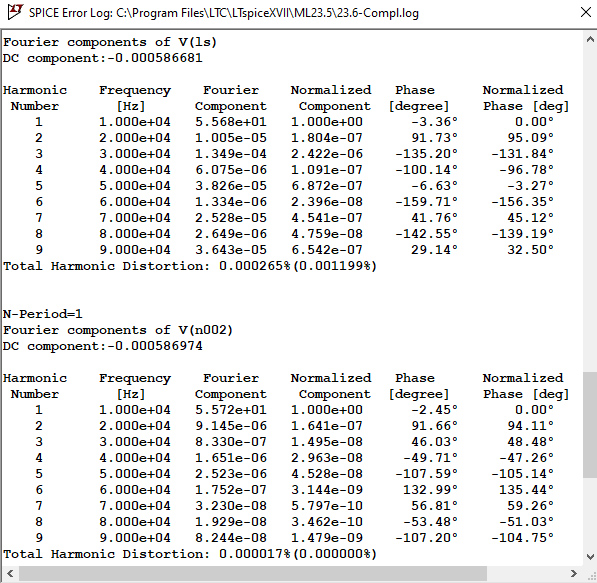This screenshot has height=583, width=597.
Task: Click the normalized phase 95.09°
Action: tap(530, 138)
